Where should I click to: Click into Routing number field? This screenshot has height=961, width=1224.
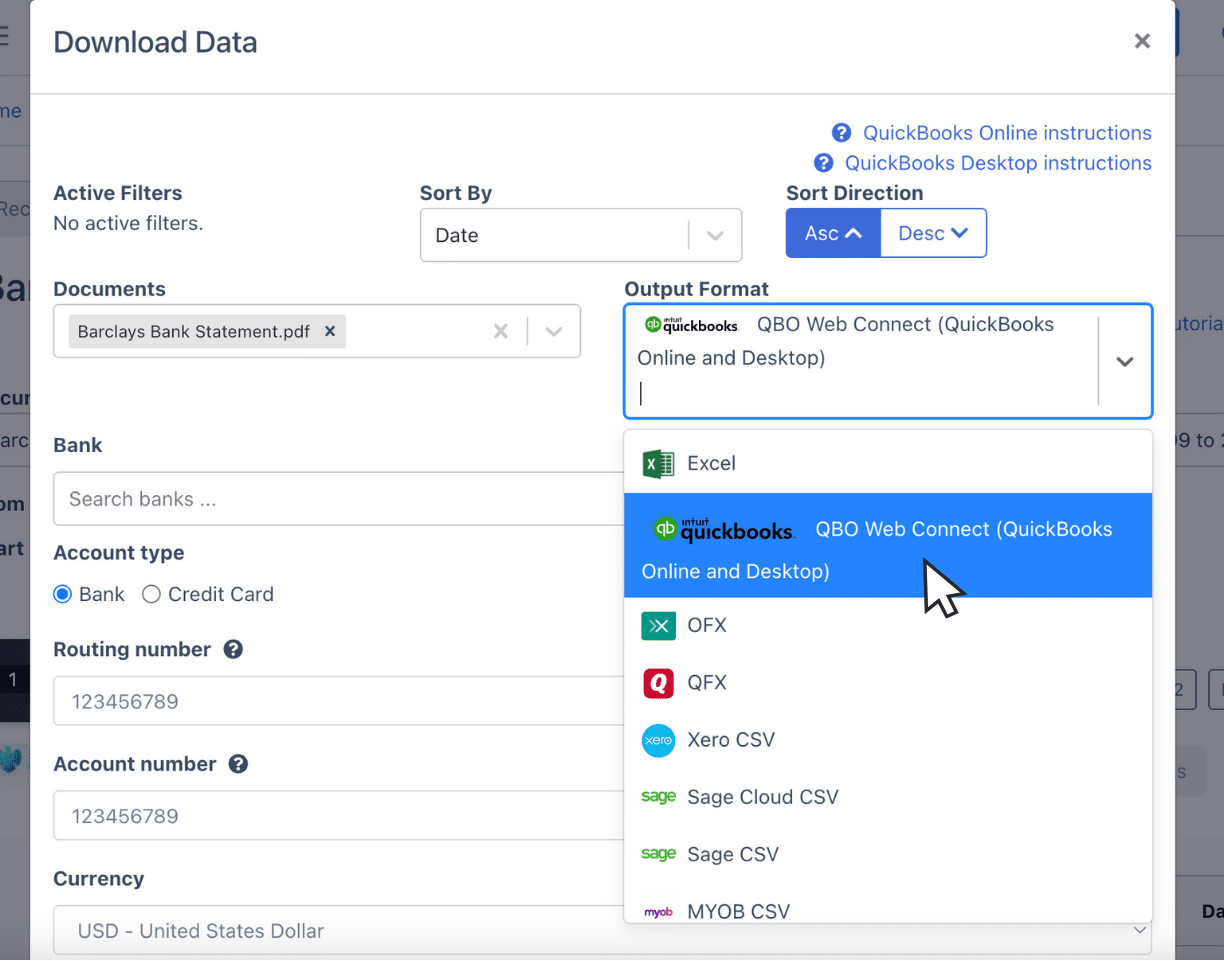tap(339, 701)
